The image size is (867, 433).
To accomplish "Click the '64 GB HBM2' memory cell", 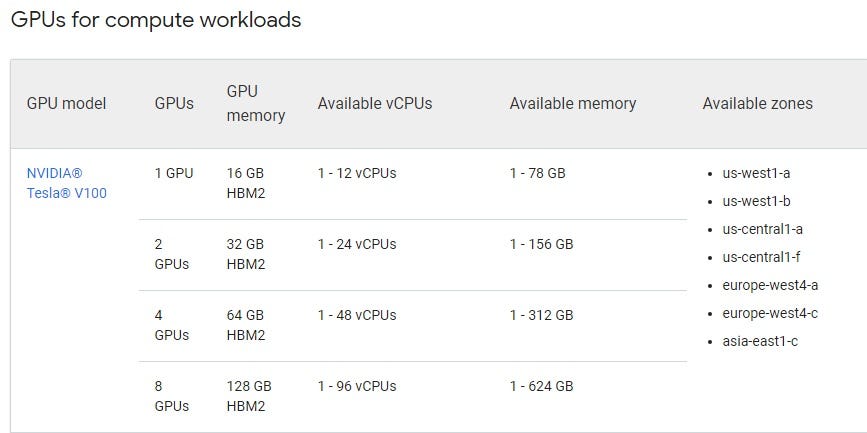I will pyautogui.click(x=246, y=325).
